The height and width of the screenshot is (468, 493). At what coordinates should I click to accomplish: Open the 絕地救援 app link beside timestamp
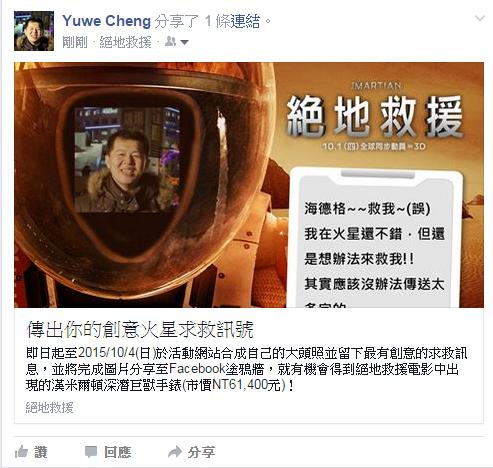pyautogui.click(x=125, y=42)
